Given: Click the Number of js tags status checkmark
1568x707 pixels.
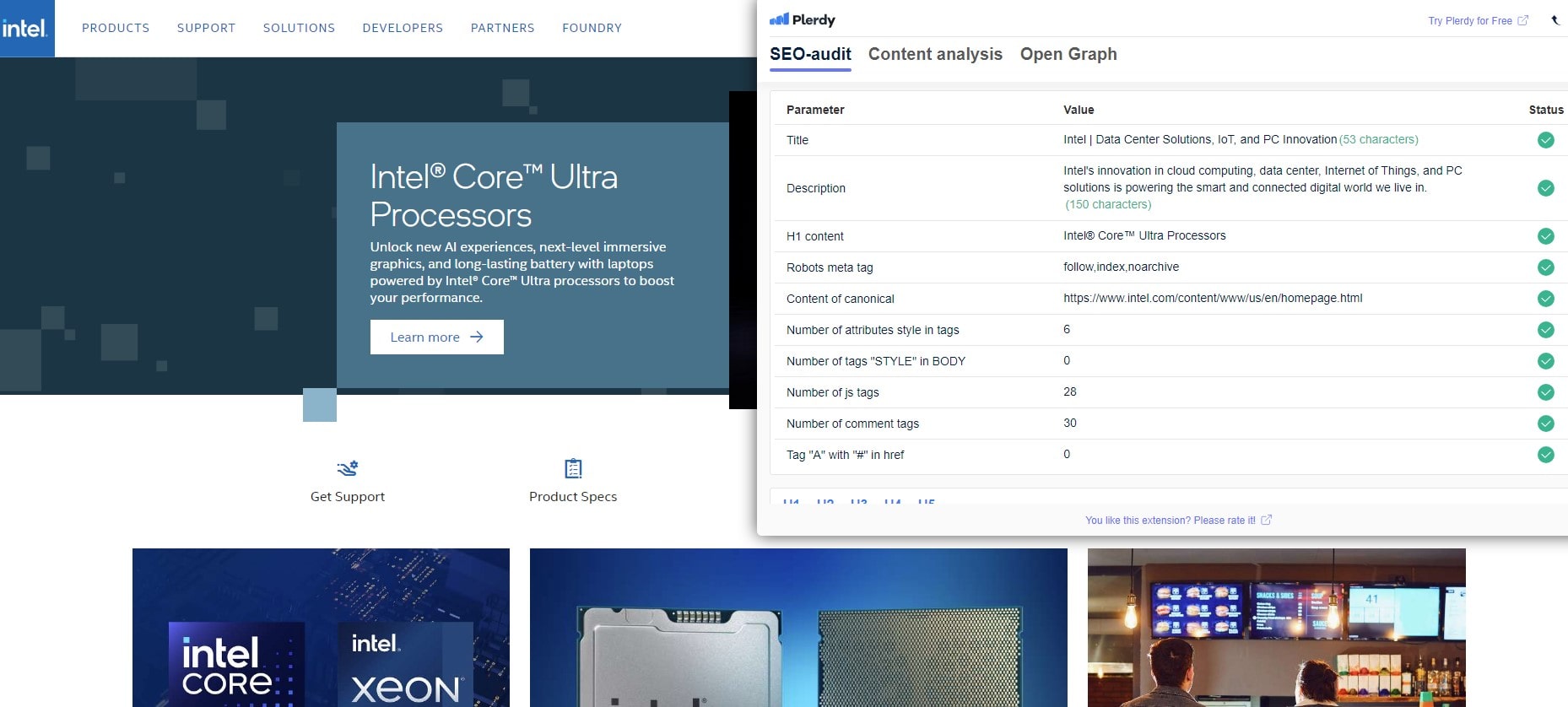Looking at the screenshot, I should click(1545, 392).
